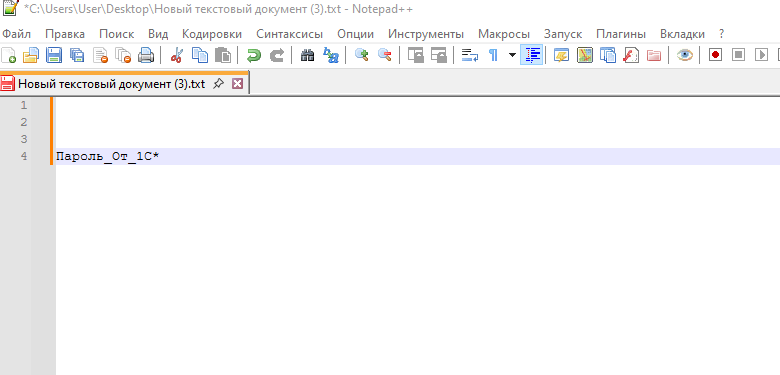This screenshot has width=780, height=375.
Task: Toggle synchronized vertical scrolling icon
Action: coord(415,55)
